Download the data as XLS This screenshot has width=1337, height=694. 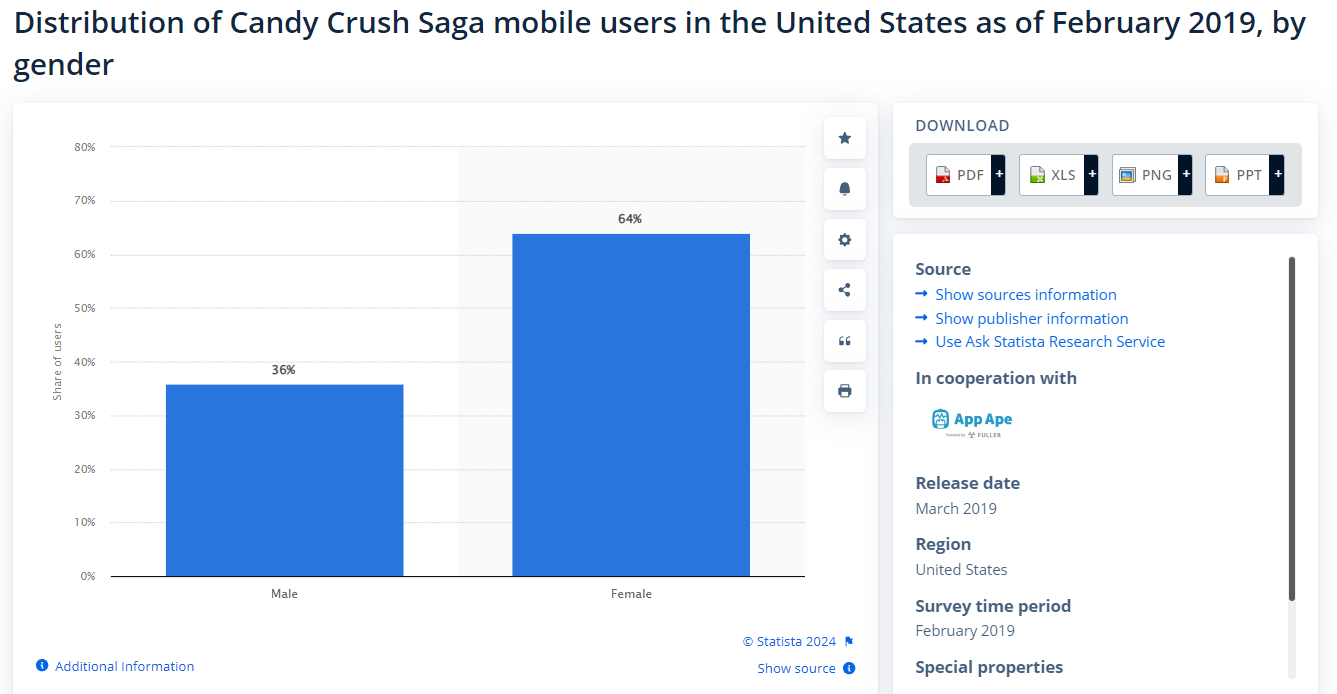(x=1052, y=175)
